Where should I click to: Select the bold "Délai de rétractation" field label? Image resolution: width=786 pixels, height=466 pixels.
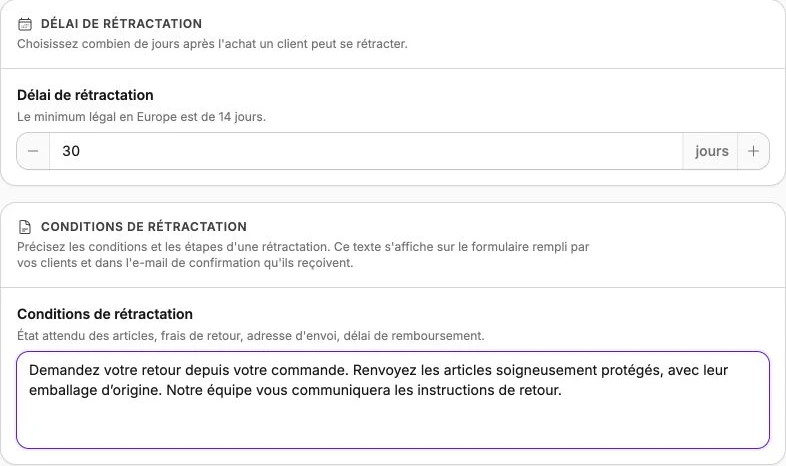[x=85, y=95]
